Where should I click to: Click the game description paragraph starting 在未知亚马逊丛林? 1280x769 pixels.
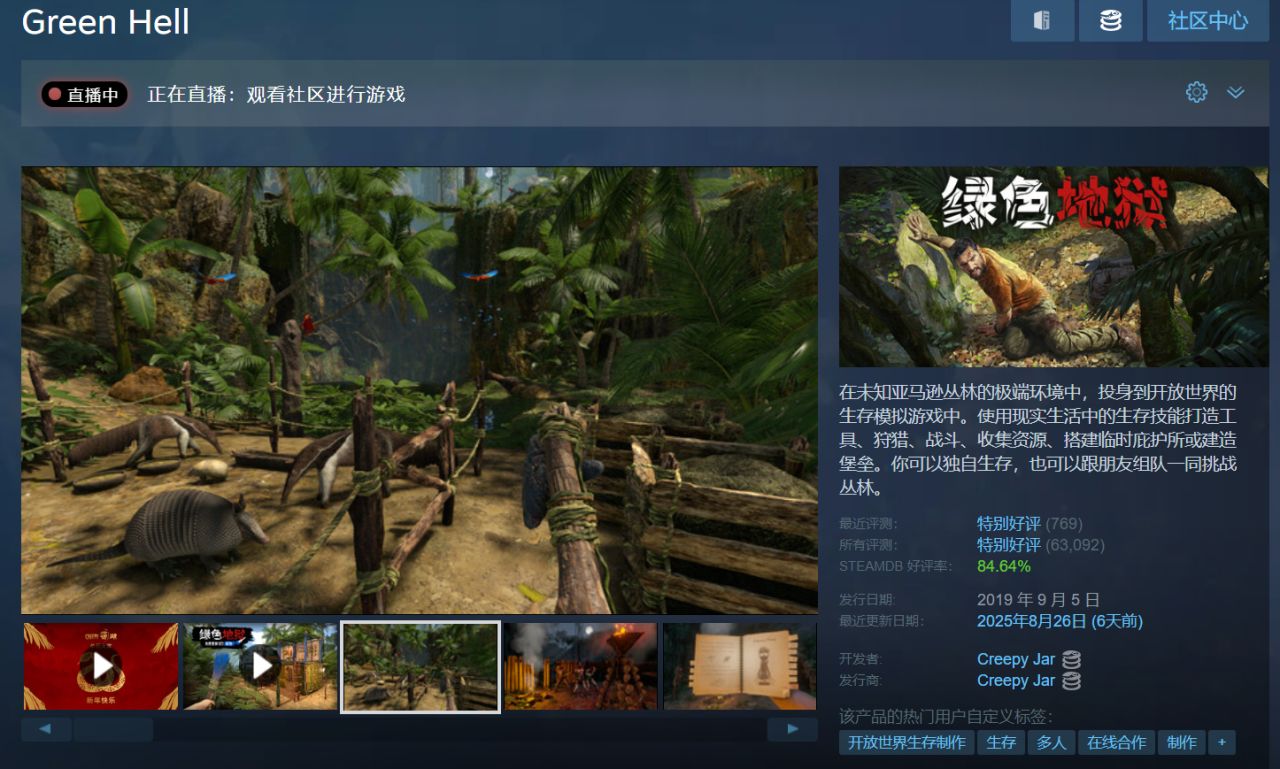[1039, 439]
